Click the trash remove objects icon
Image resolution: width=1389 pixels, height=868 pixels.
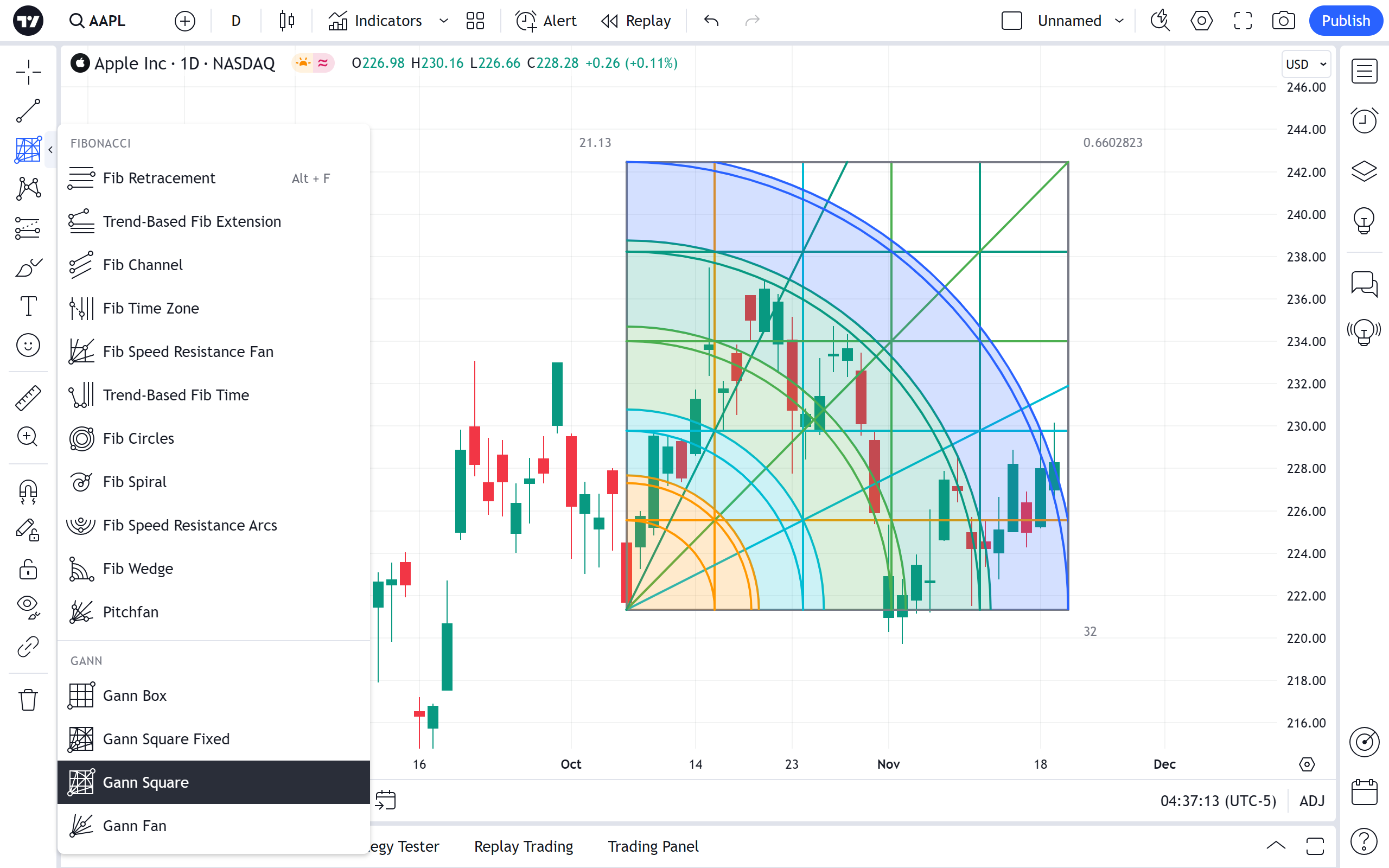coord(28,700)
